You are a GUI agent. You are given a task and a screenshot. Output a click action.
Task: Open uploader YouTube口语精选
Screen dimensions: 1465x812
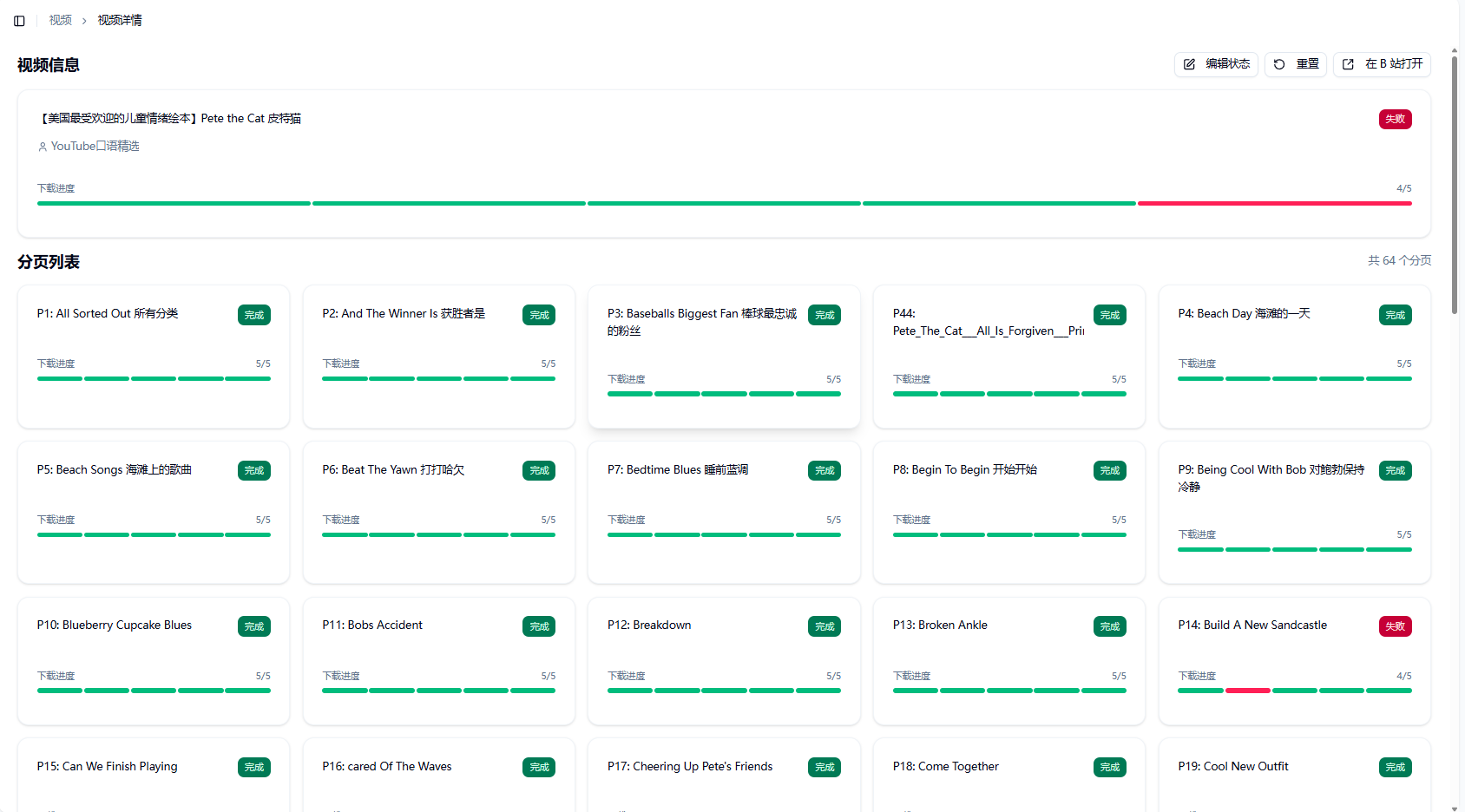(x=95, y=147)
